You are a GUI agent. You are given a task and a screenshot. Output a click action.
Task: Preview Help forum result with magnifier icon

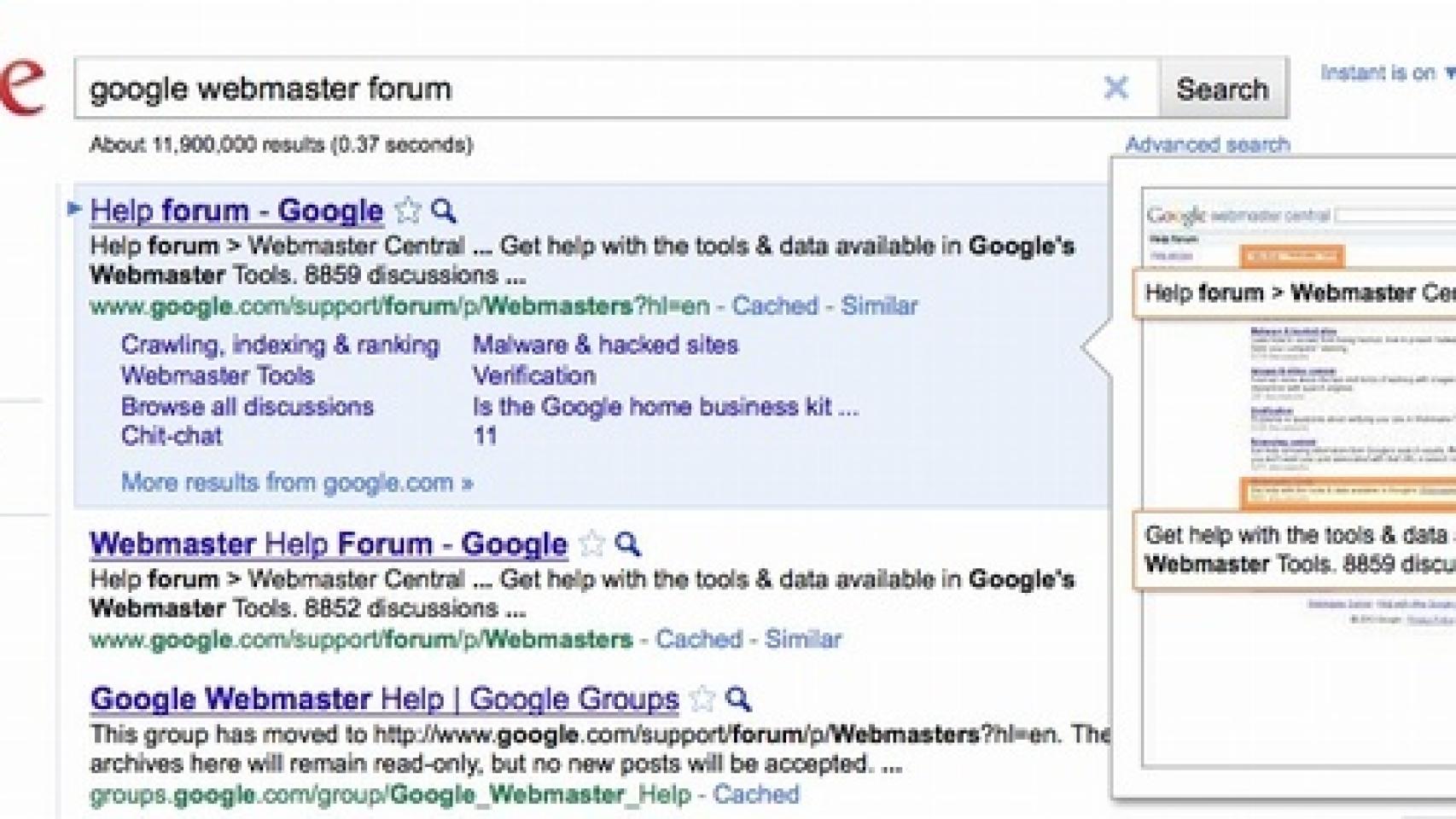click(444, 210)
